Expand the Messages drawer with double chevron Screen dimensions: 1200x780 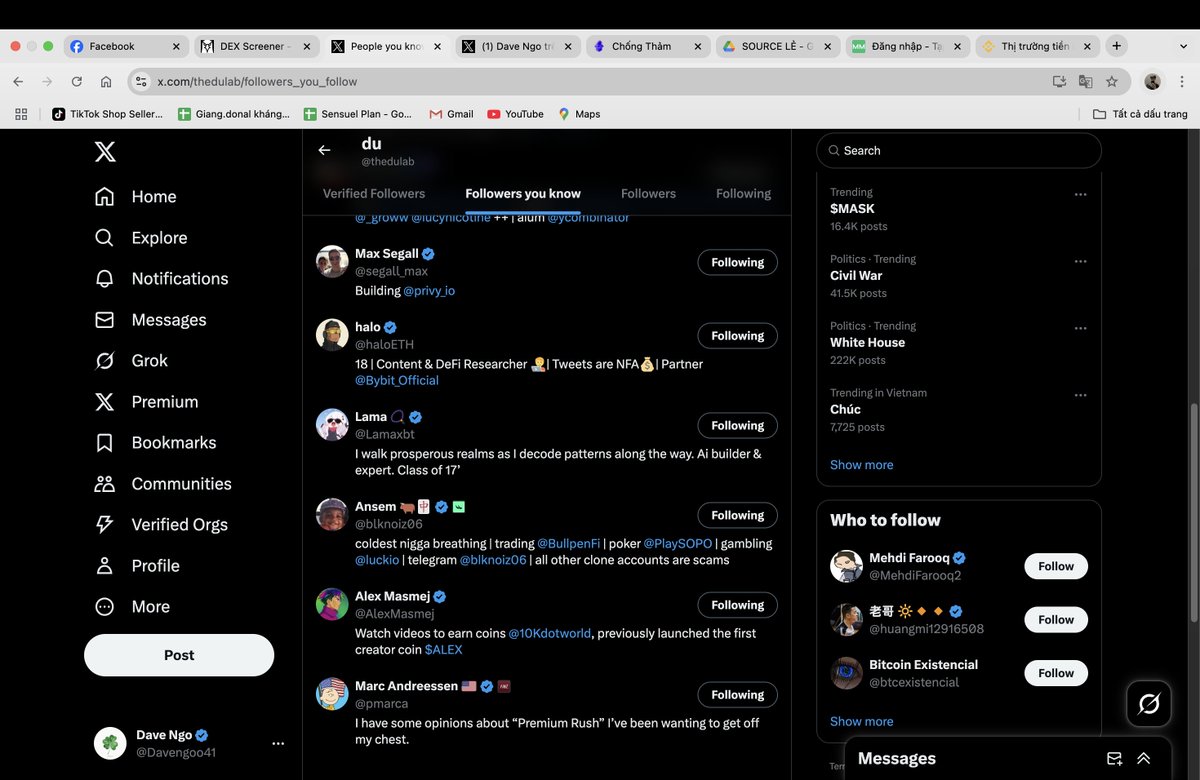1144,759
